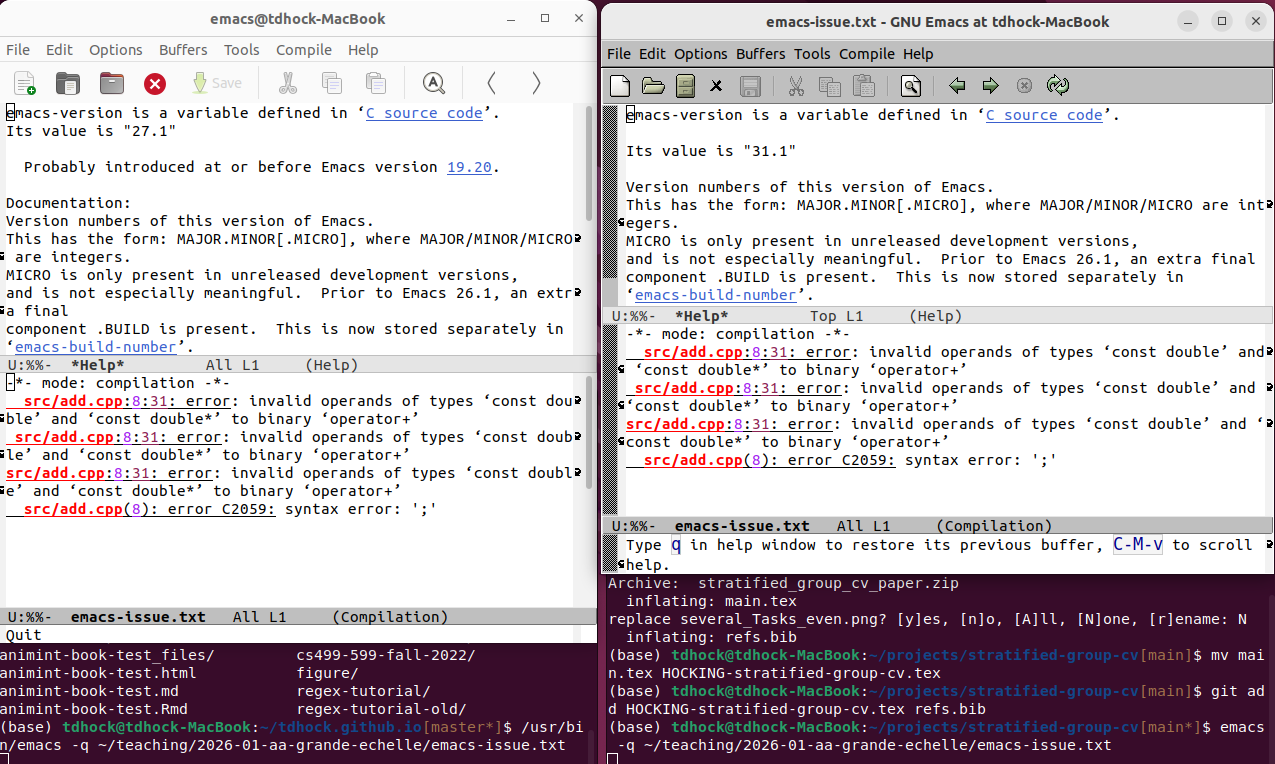Image resolution: width=1275 pixels, height=764 pixels.
Task: Click the Open Directory icon in the left Emacs toolbar
Action: [111, 83]
